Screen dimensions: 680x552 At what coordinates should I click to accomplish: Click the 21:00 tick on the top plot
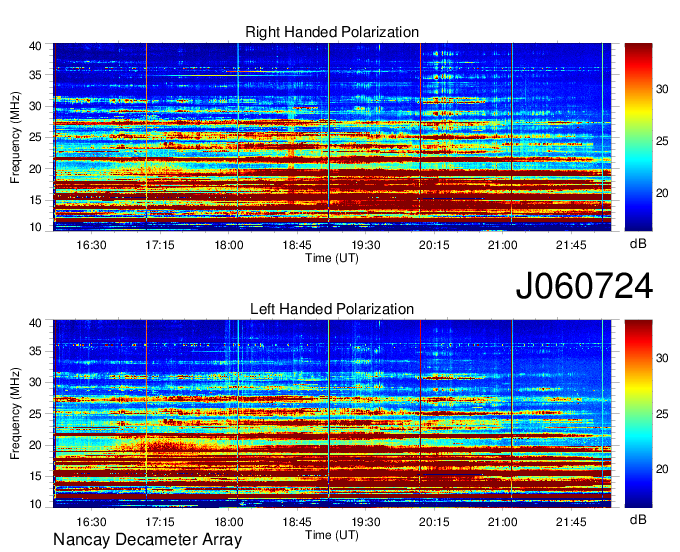(503, 245)
